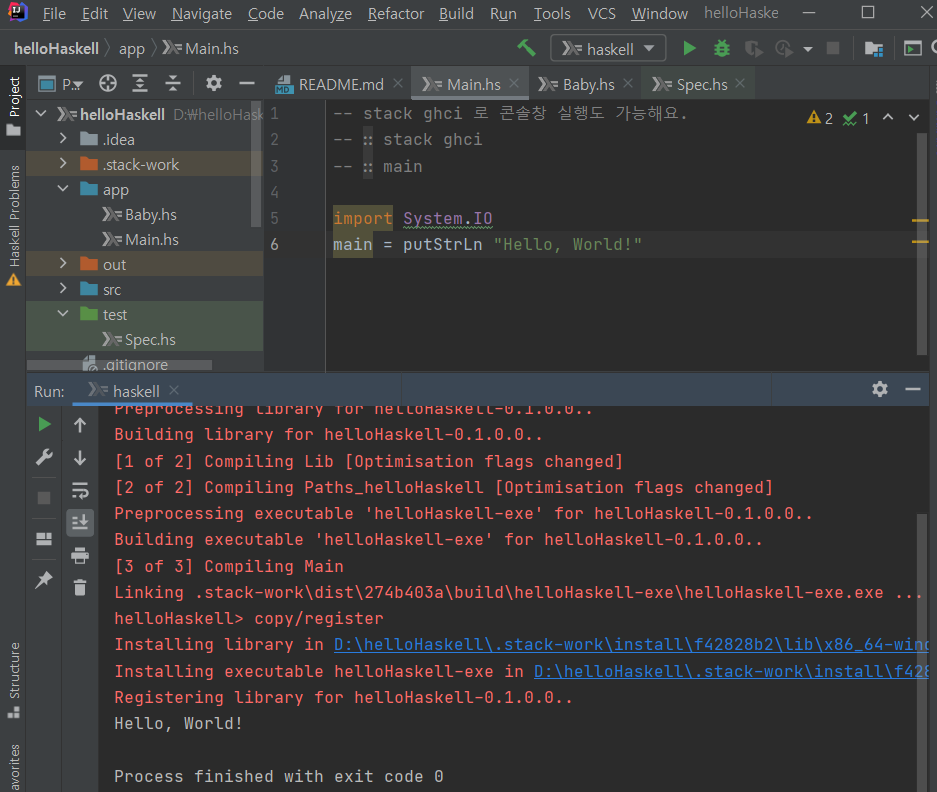
Task: Click Collapse All icon in Project panel
Action: pos(173,84)
